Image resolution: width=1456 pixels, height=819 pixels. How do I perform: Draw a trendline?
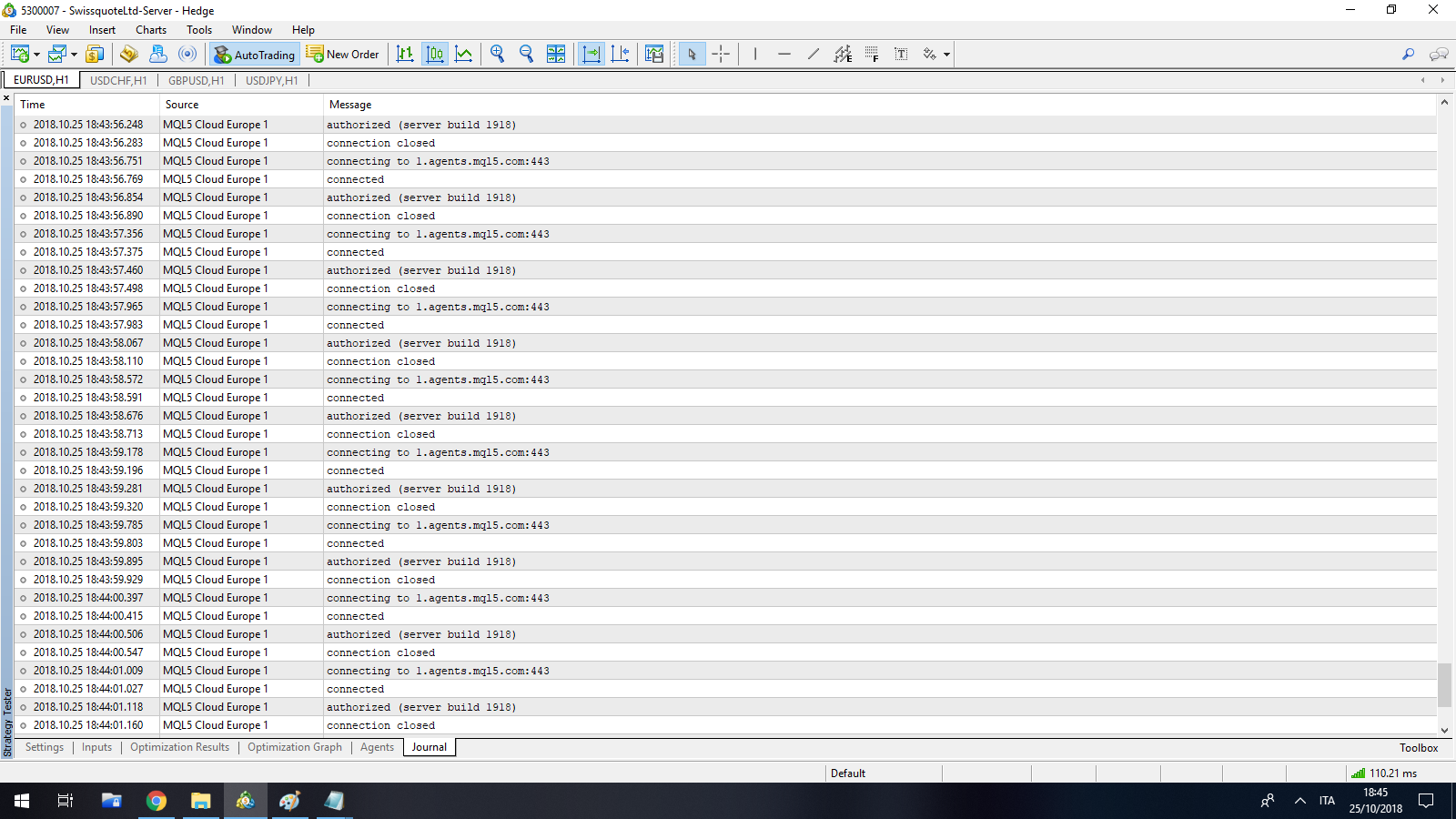tap(814, 55)
